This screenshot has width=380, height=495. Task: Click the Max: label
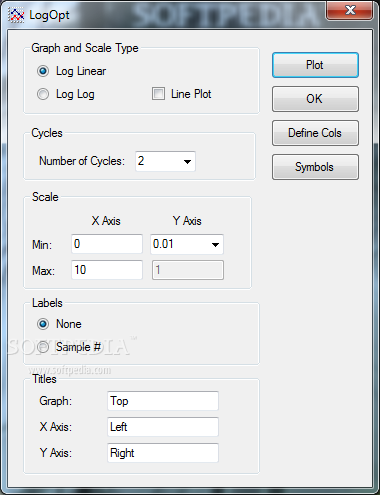(x=43, y=271)
